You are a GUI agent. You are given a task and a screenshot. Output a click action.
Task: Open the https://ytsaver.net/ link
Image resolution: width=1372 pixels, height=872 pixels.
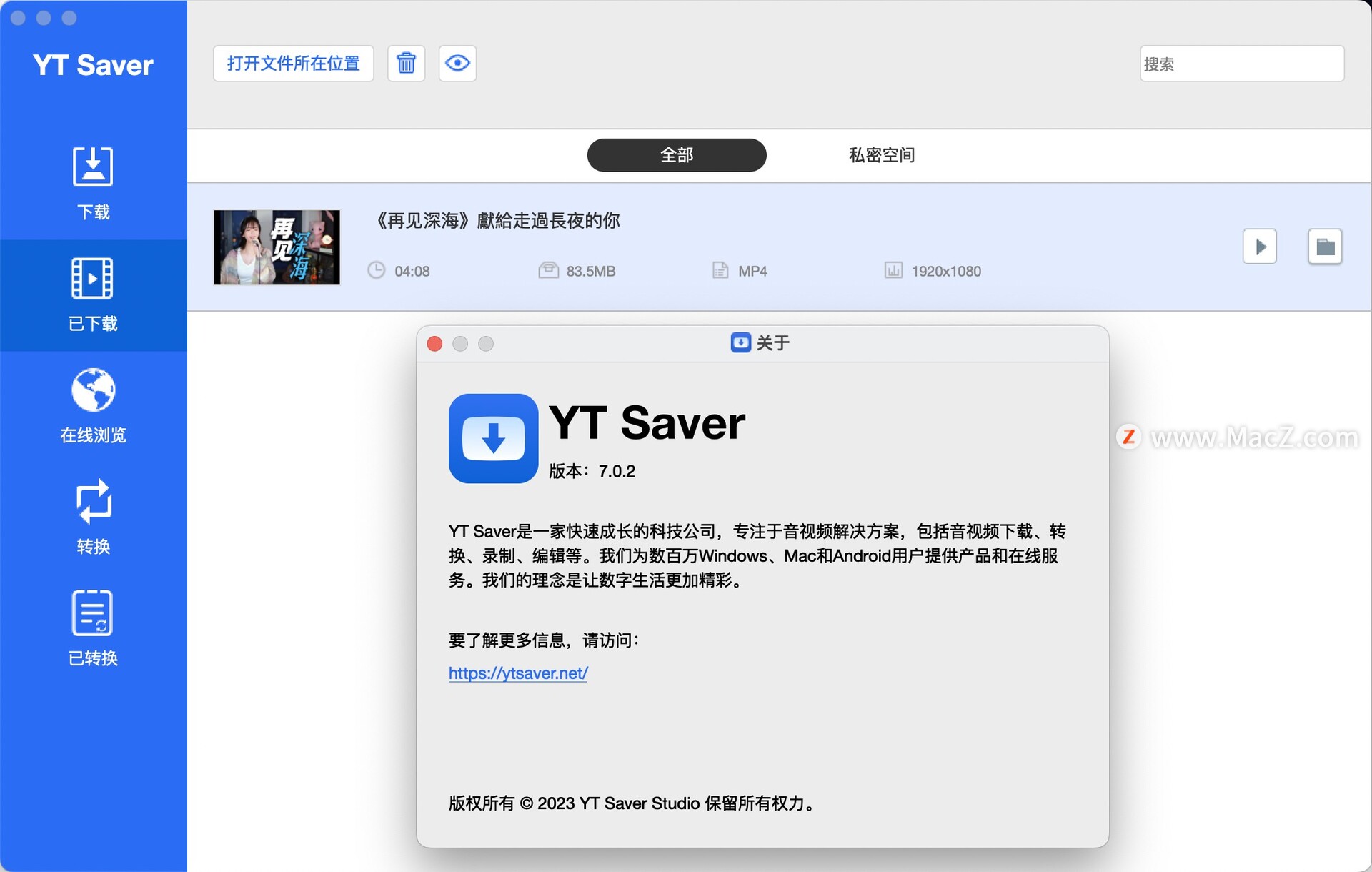pos(518,673)
